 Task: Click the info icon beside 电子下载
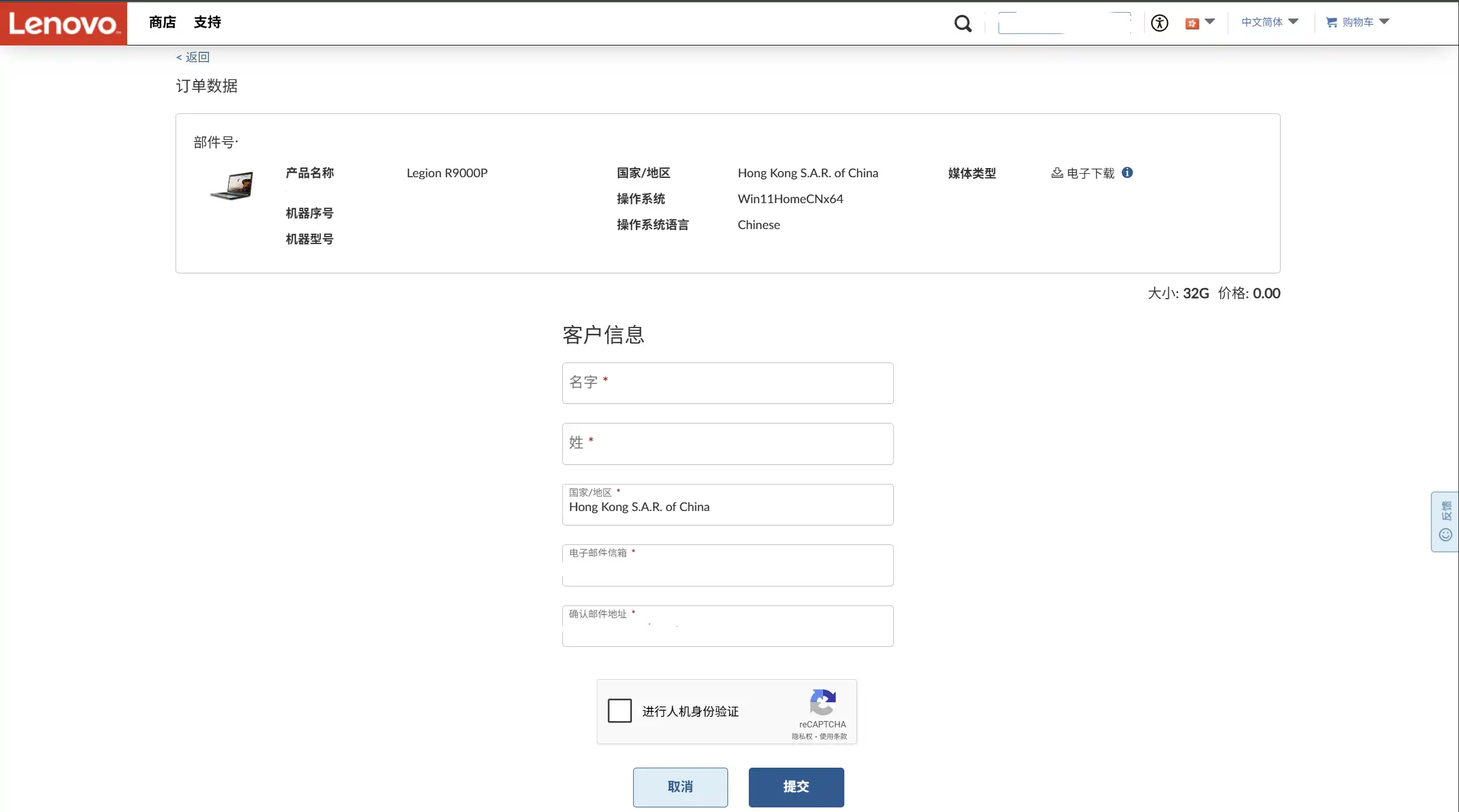1127,173
